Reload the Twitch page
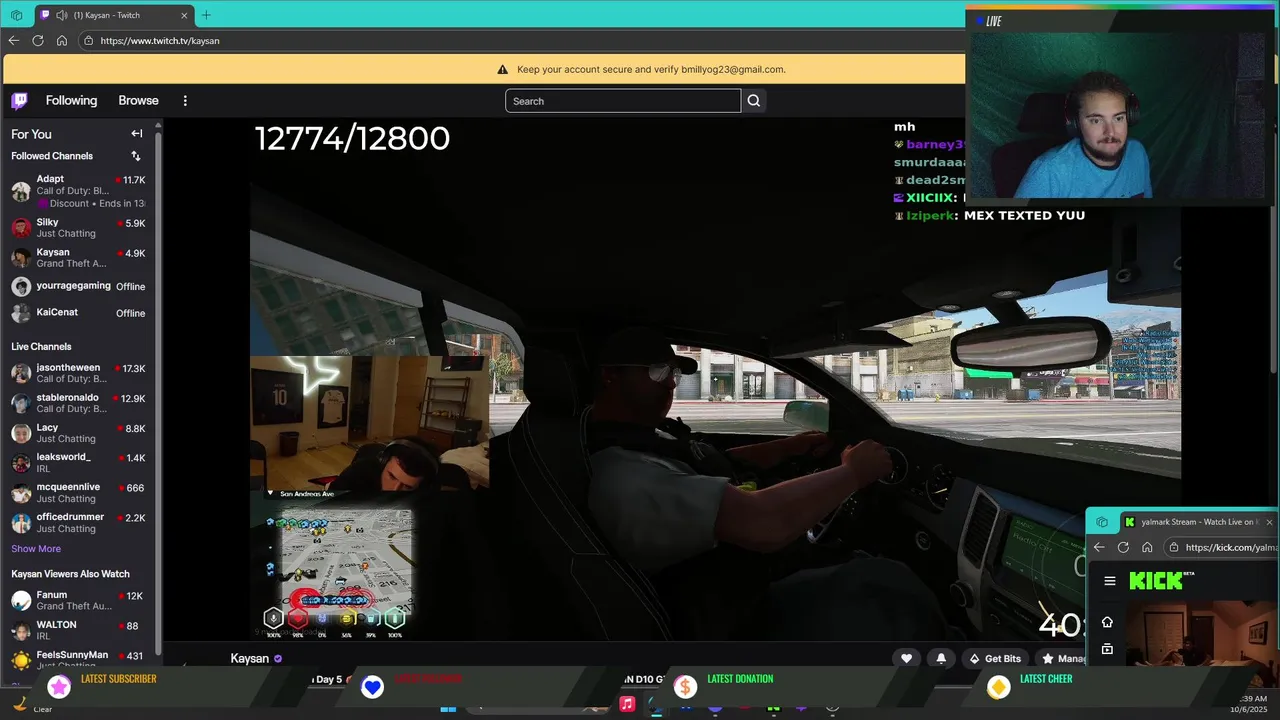Screen dimensions: 1280x720 [x=38, y=41]
